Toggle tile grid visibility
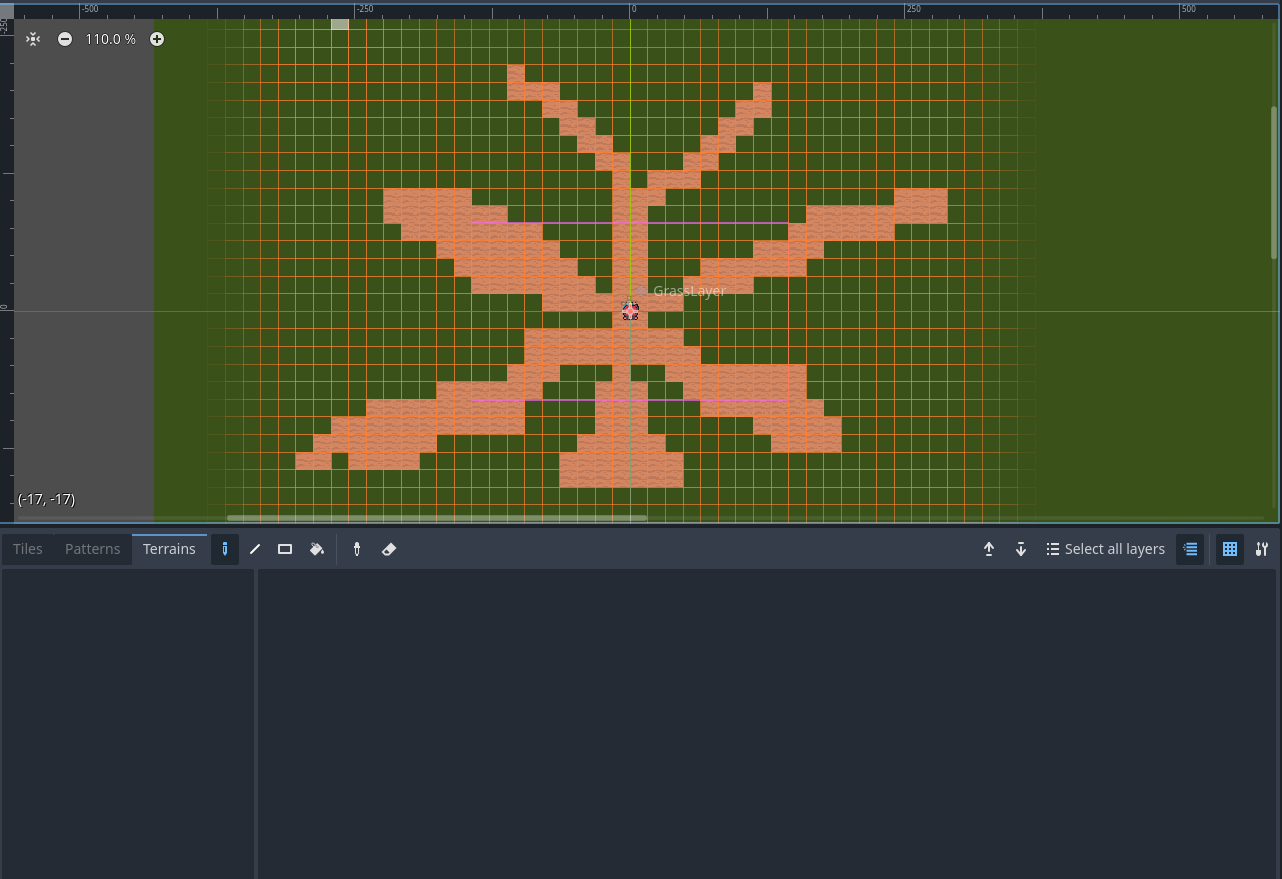Screen dimensions: 1282x879 (1230, 549)
